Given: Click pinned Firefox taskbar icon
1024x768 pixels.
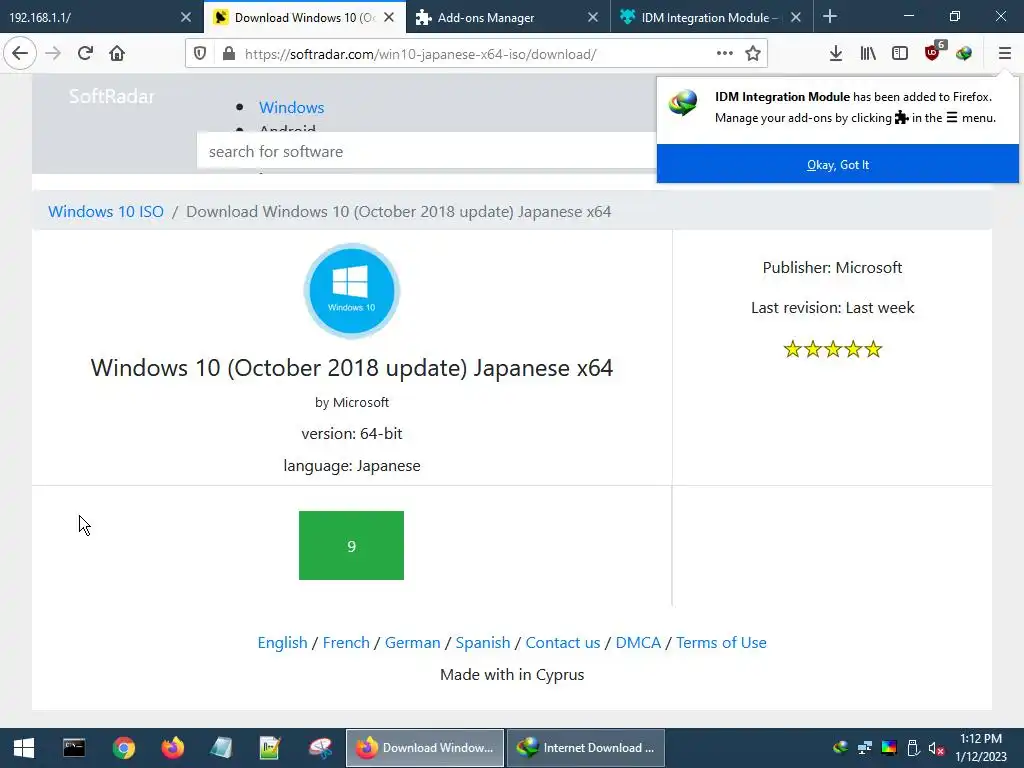Looking at the screenshot, I should [172, 748].
